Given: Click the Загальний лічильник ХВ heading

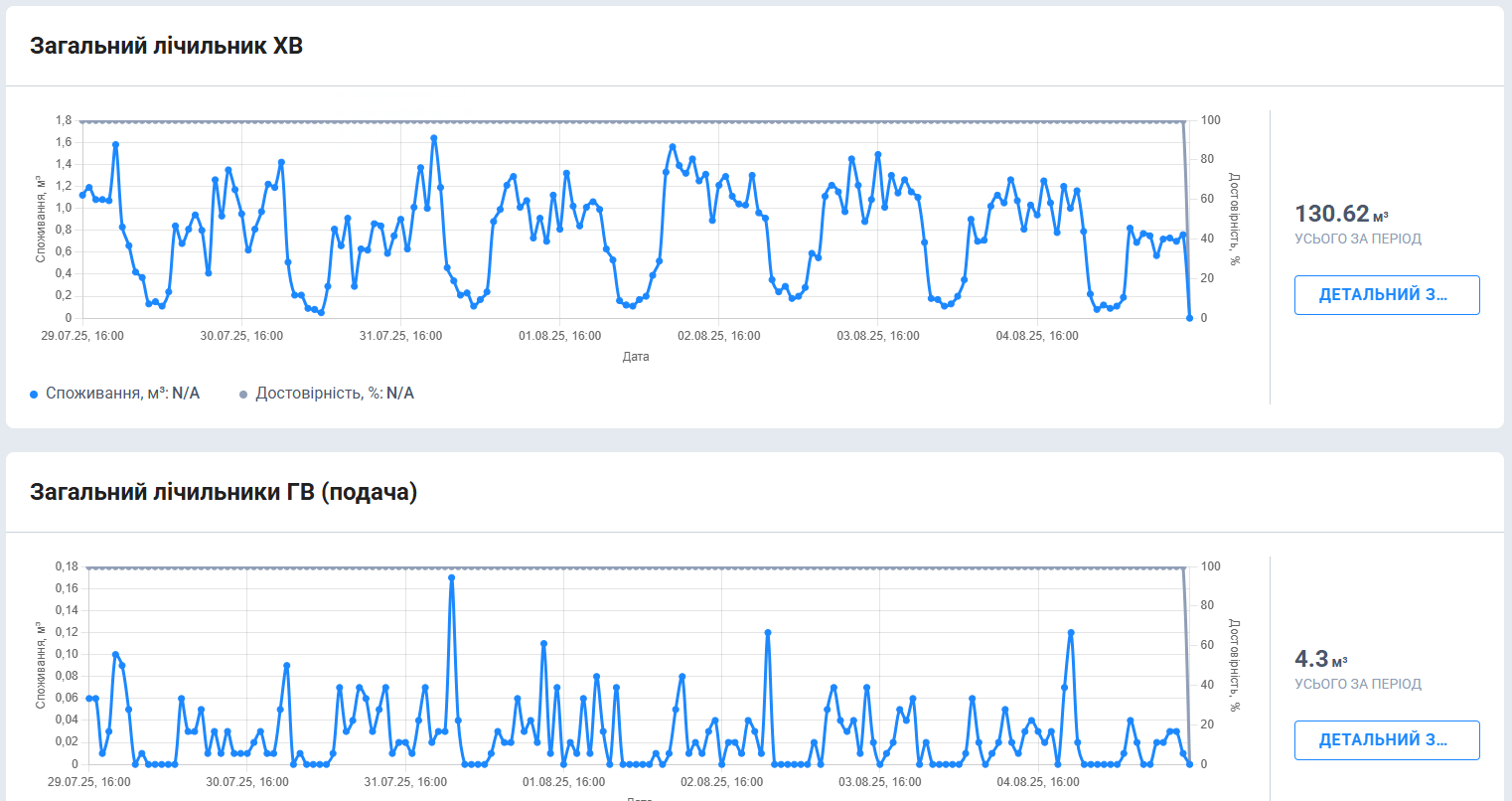Looking at the screenshot, I should coord(166,46).
